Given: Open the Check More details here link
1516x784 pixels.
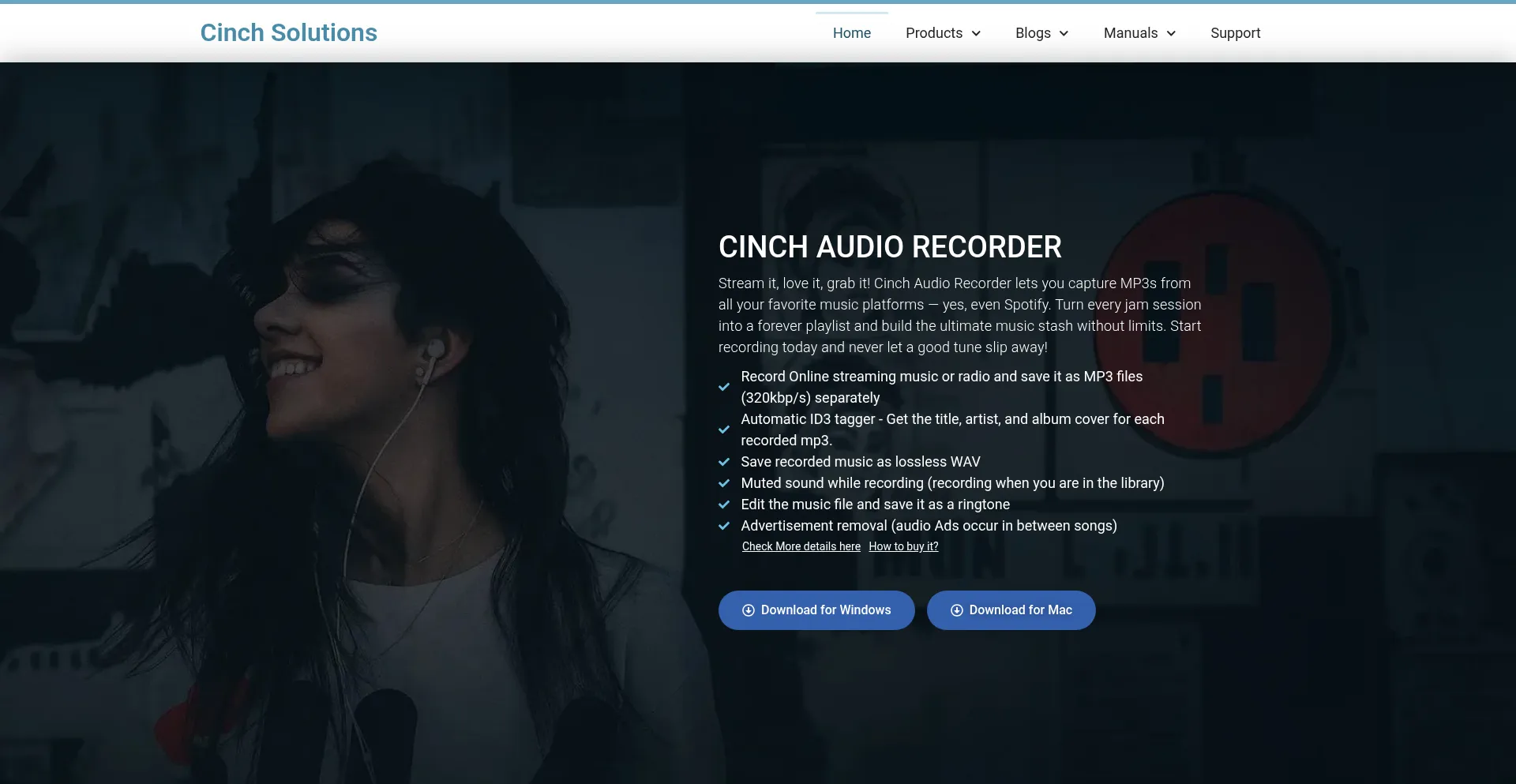Looking at the screenshot, I should tap(801, 546).
